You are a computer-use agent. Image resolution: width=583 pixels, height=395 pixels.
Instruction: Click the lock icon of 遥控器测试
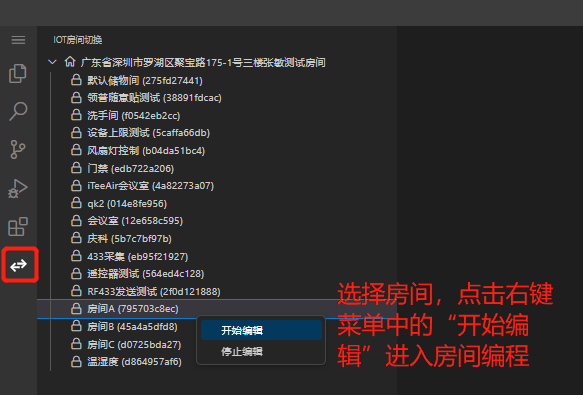tap(76, 273)
